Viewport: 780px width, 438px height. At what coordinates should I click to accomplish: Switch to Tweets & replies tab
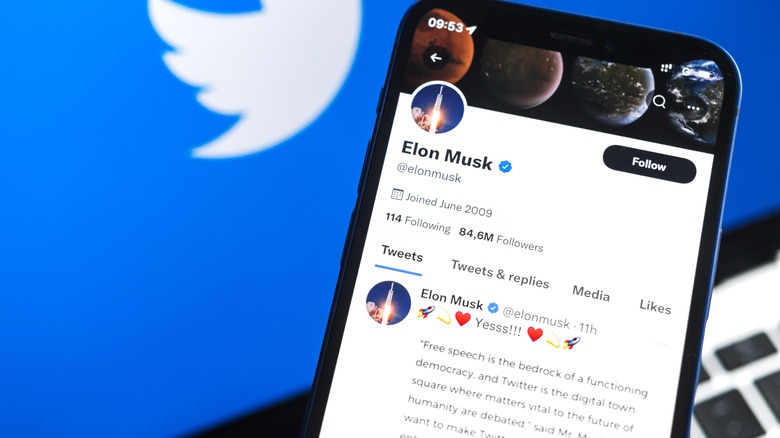point(499,274)
